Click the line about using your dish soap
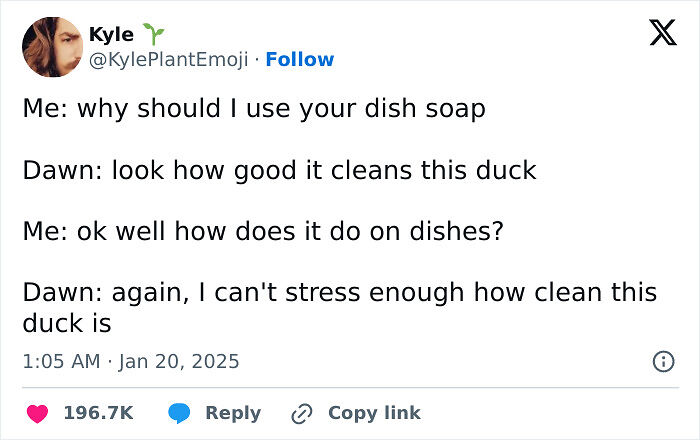Screen dimensions: 700x440 pos(253,109)
